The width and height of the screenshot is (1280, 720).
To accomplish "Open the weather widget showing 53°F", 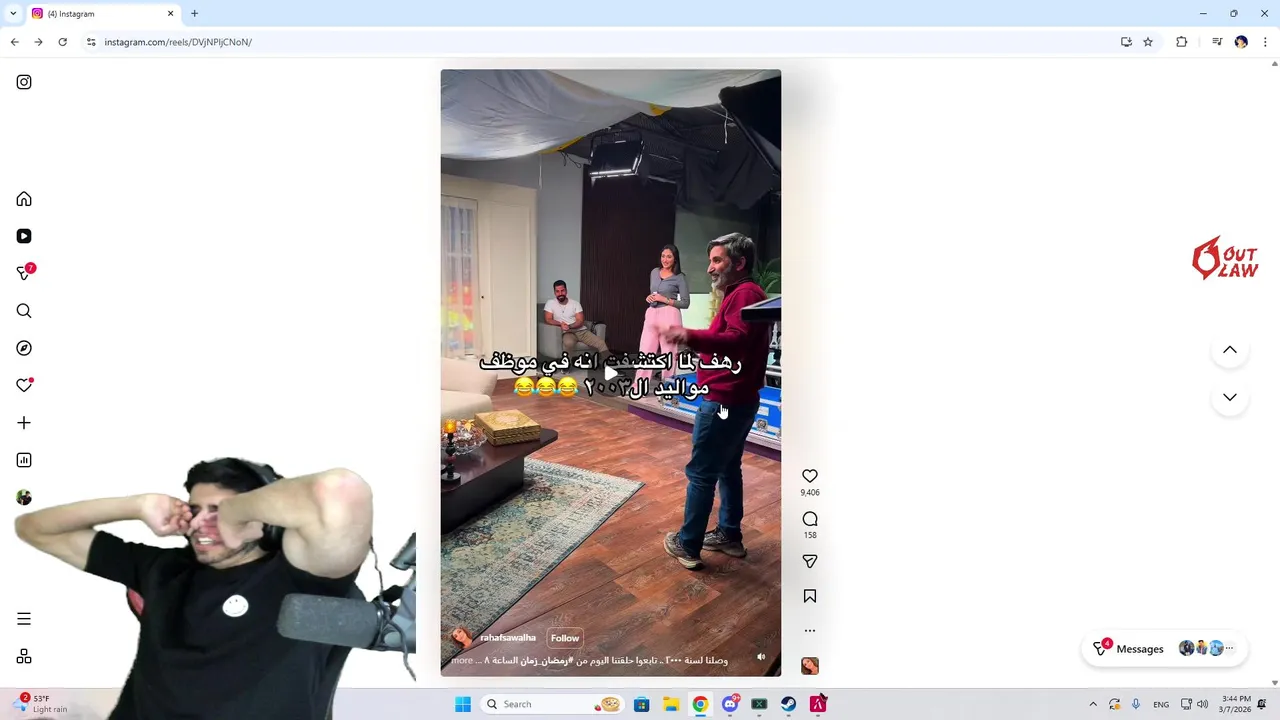I will (x=42, y=704).
